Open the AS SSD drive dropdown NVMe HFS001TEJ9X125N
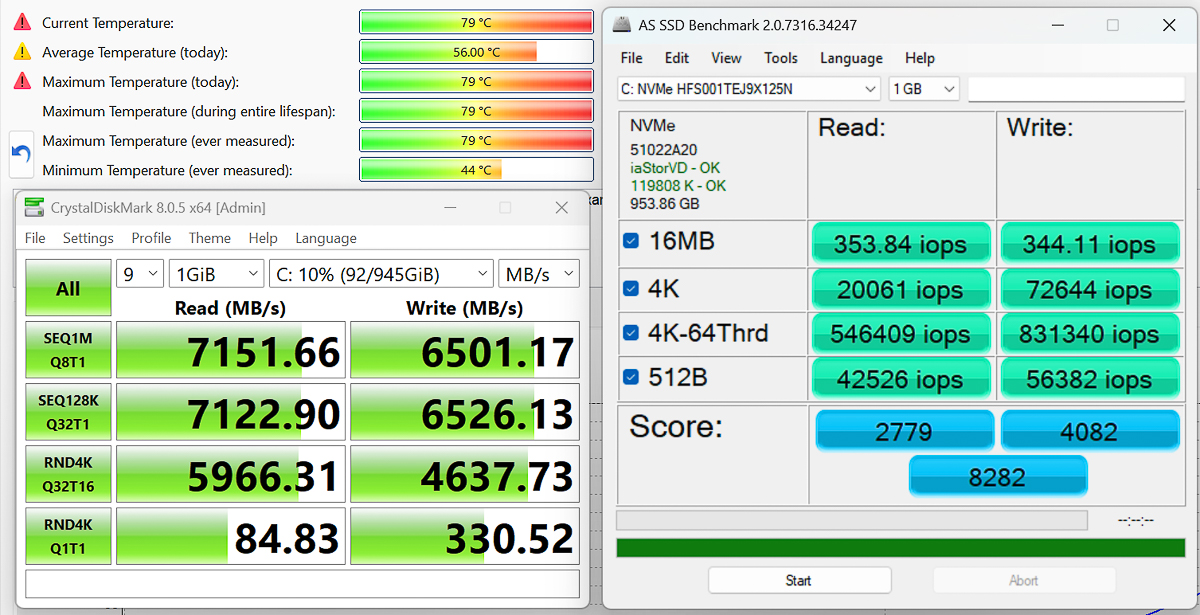This screenshot has width=1200, height=615. coord(749,89)
